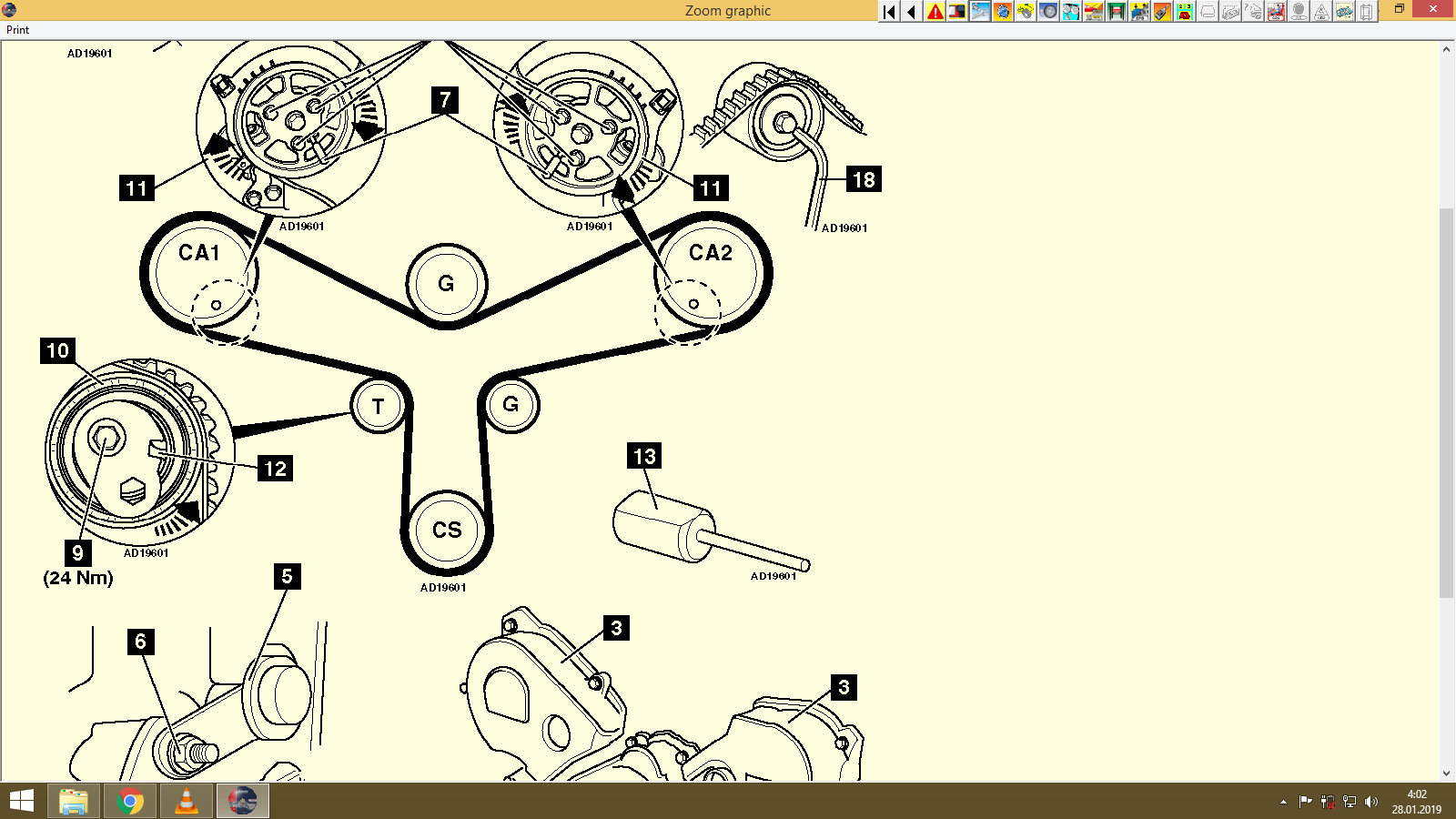1456x819 pixels.
Task: Select the wrench and screwdriver tools icon
Action: click(979, 11)
